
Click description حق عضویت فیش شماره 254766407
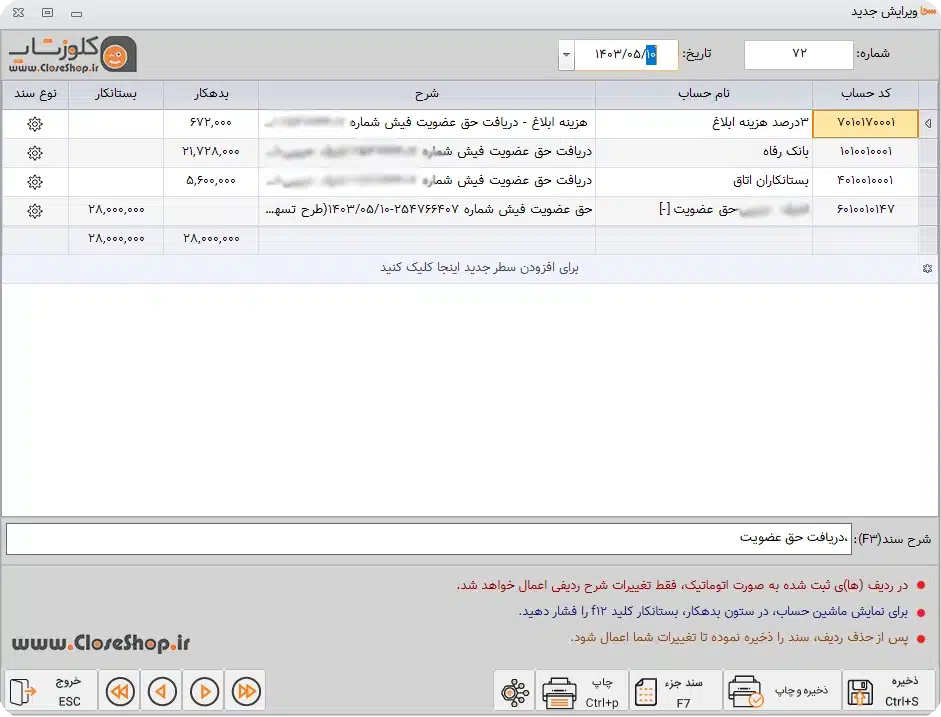(x=427, y=210)
